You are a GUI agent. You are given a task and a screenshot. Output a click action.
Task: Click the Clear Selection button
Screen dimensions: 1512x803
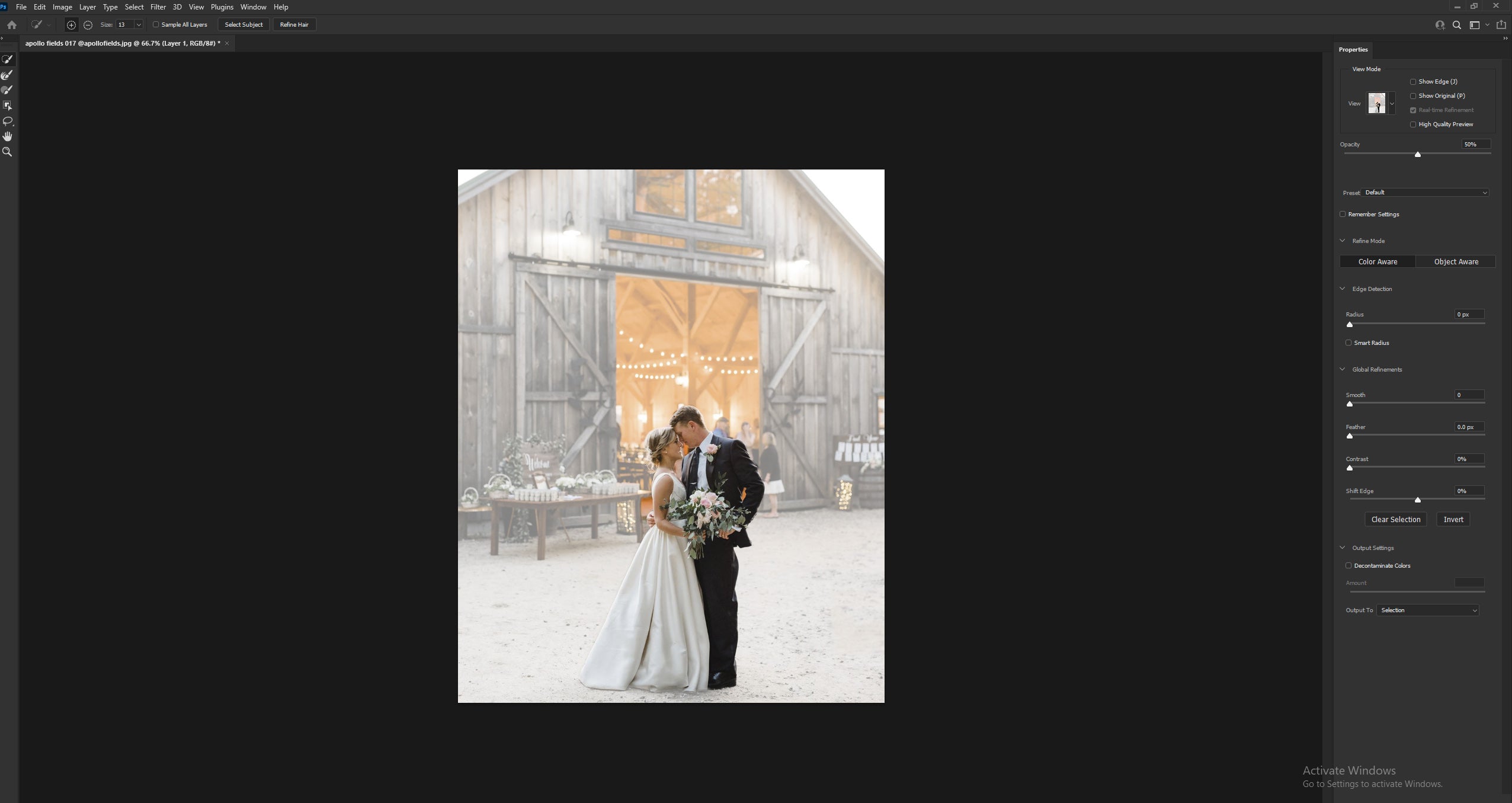pos(1395,519)
